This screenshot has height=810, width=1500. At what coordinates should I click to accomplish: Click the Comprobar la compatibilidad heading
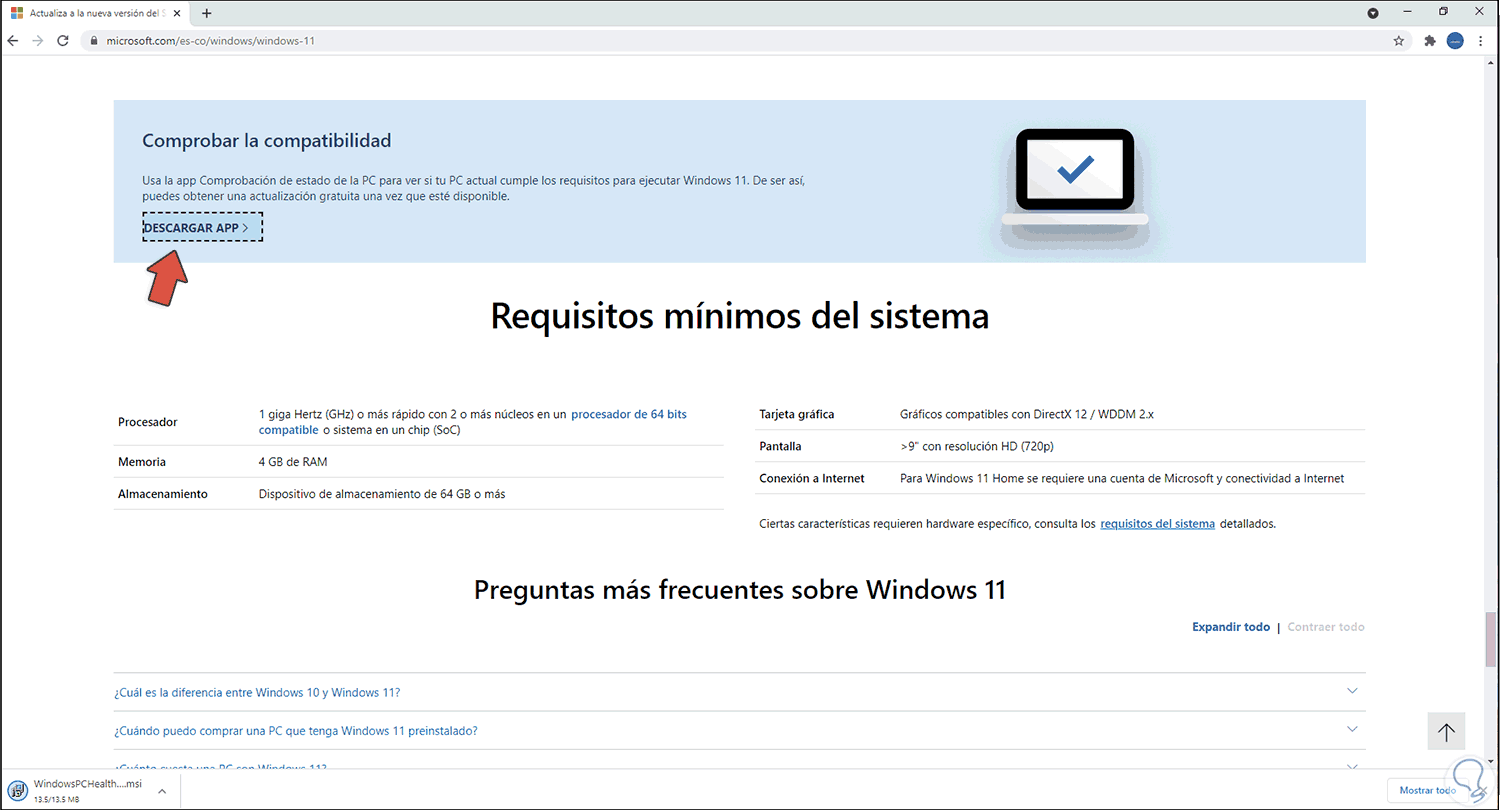click(x=267, y=140)
